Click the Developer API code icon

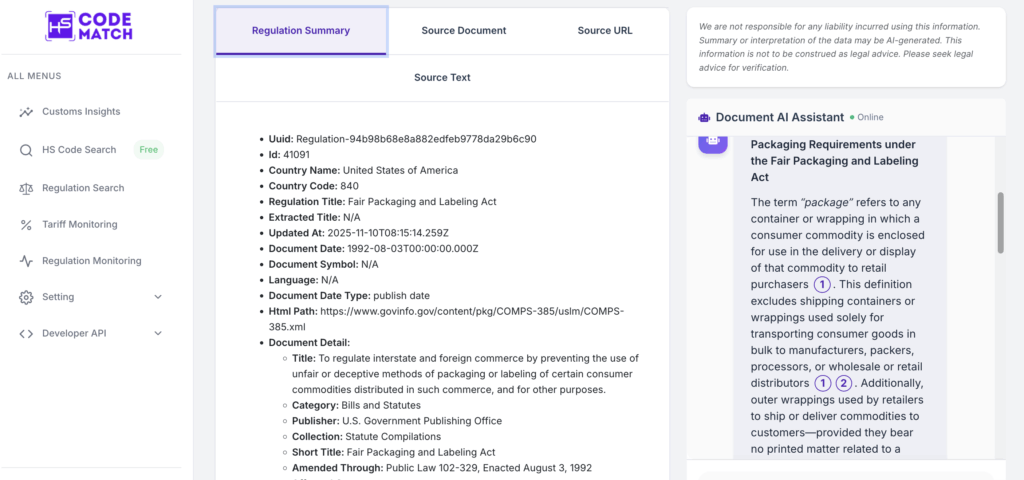click(x=26, y=334)
